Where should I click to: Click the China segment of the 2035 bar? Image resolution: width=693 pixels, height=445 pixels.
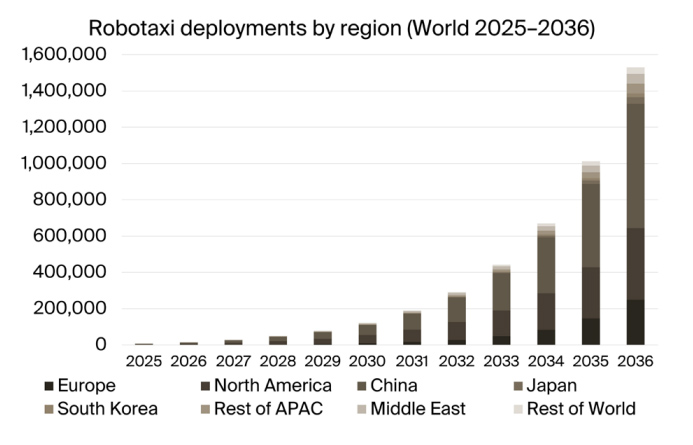coord(591,225)
